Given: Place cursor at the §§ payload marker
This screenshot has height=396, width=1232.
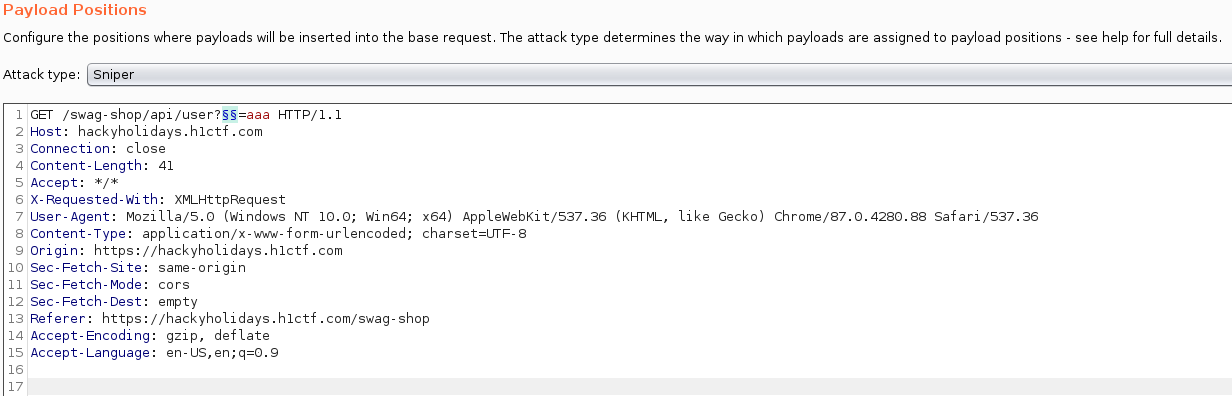Looking at the screenshot, I should tap(230, 115).
